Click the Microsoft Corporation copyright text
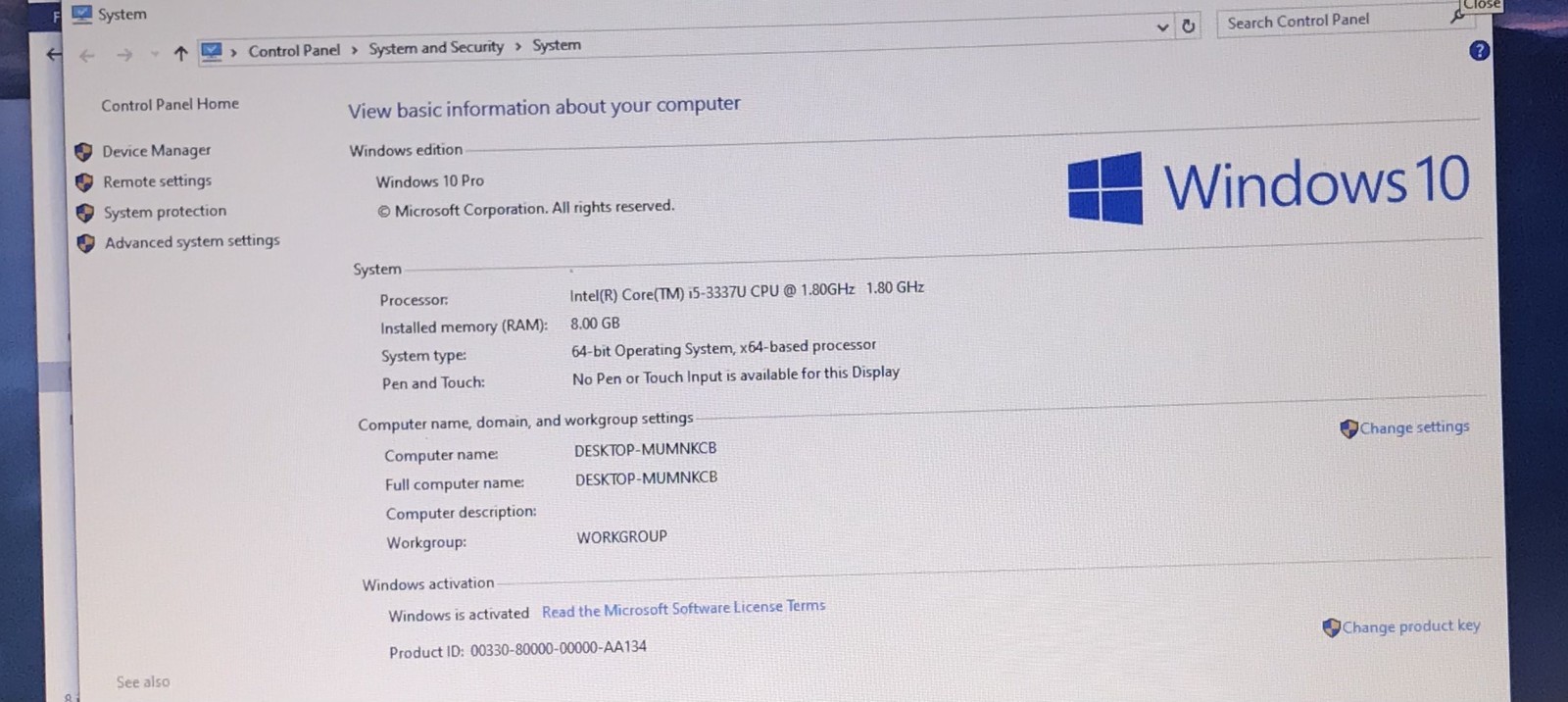1568x702 pixels. [526, 208]
